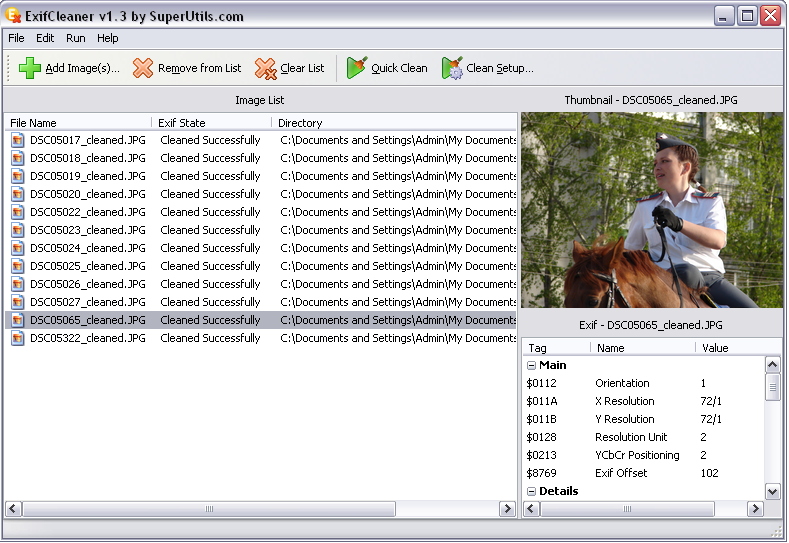Click image list scroll right arrow

(x=507, y=509)
